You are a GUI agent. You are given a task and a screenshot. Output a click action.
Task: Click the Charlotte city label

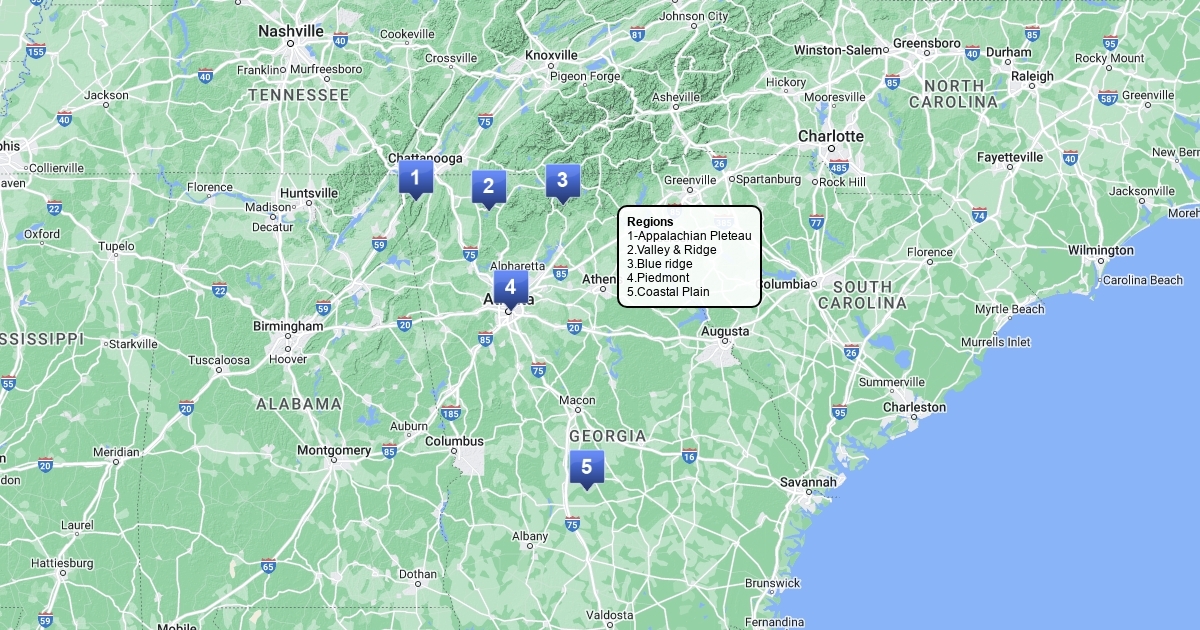(830, 136)
